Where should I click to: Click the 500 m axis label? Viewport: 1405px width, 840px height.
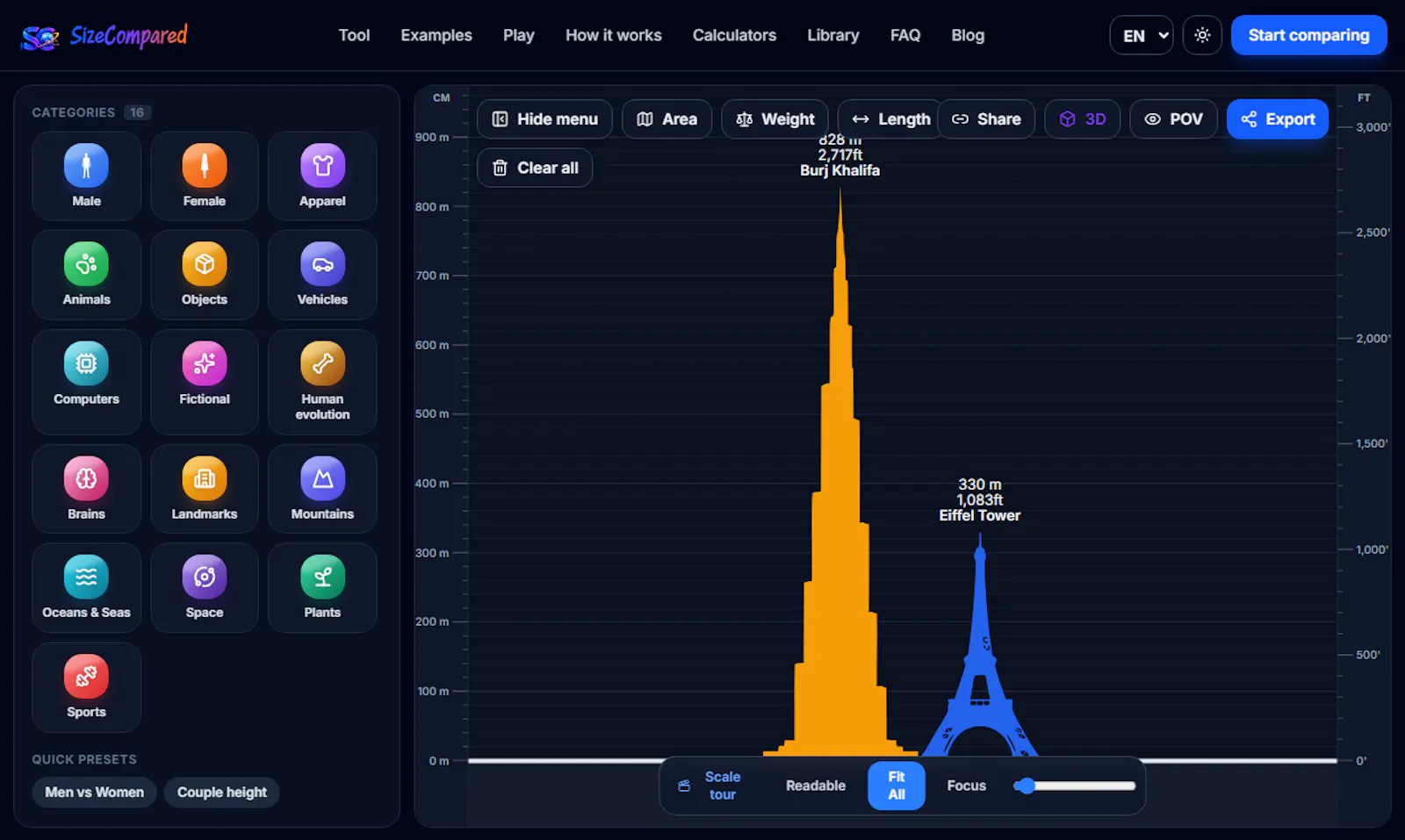[432, 413]
